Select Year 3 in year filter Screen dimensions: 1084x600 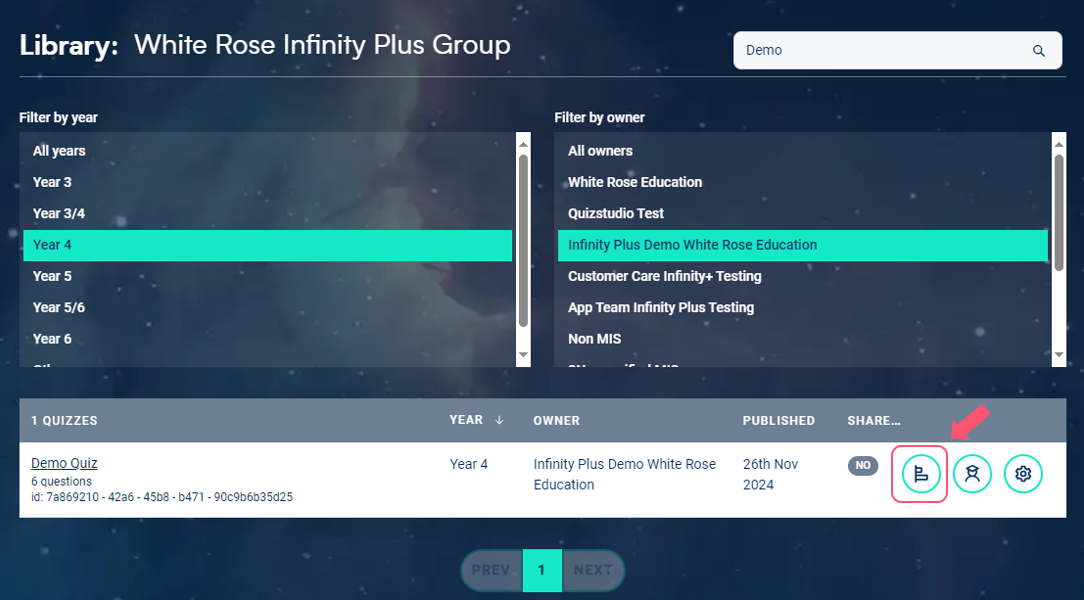(x=52, y=182)
